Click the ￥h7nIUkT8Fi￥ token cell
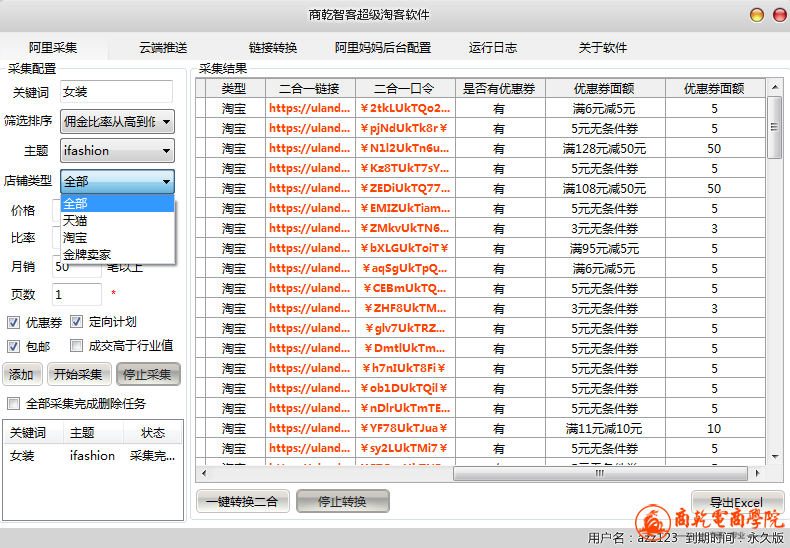The image size is (790, 548). pyautogui.click(x=405, y=368)
